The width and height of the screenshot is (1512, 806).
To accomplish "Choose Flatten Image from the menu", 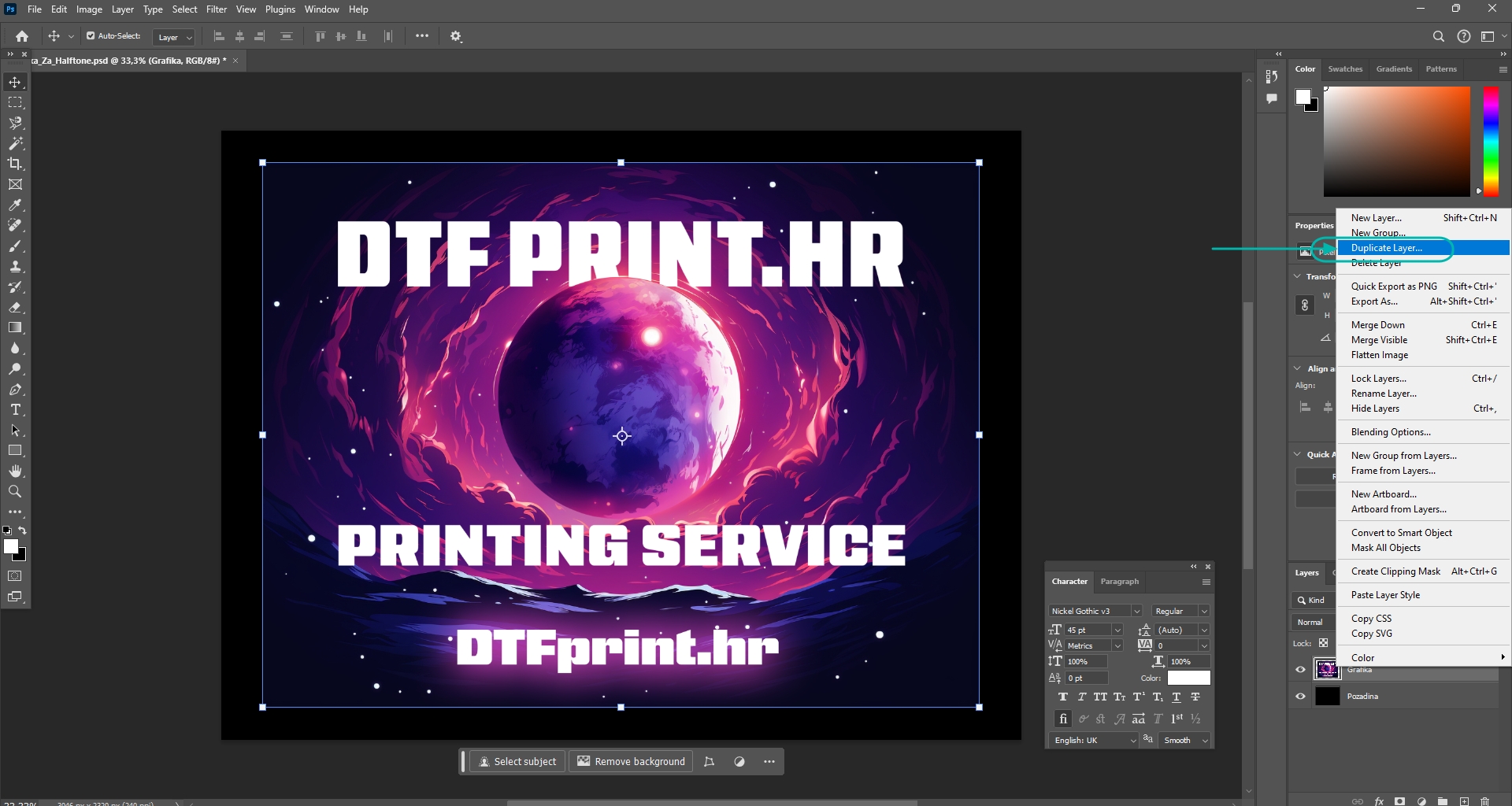I will [x=1424, y=355].
